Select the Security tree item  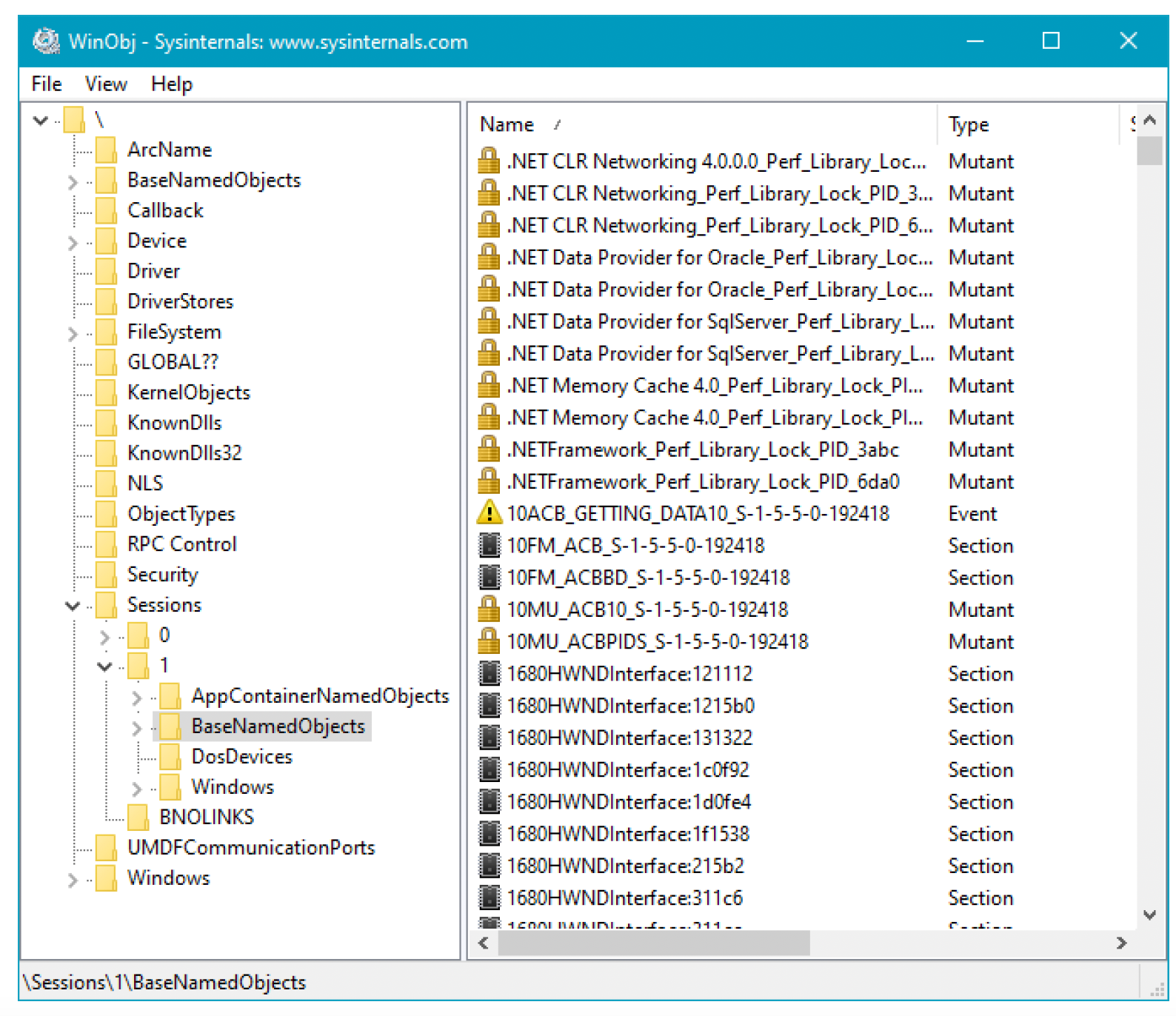(x=163, y=575)
